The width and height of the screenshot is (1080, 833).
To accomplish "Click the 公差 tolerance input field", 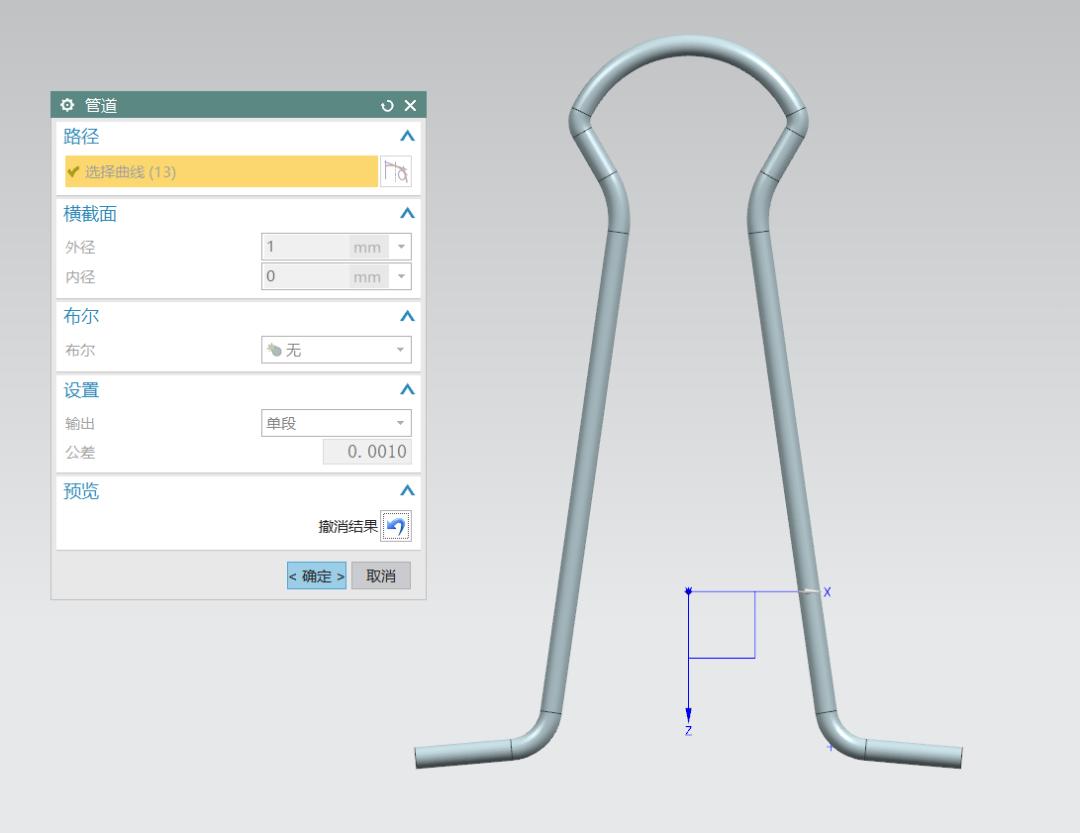I will tap(366, 452).
